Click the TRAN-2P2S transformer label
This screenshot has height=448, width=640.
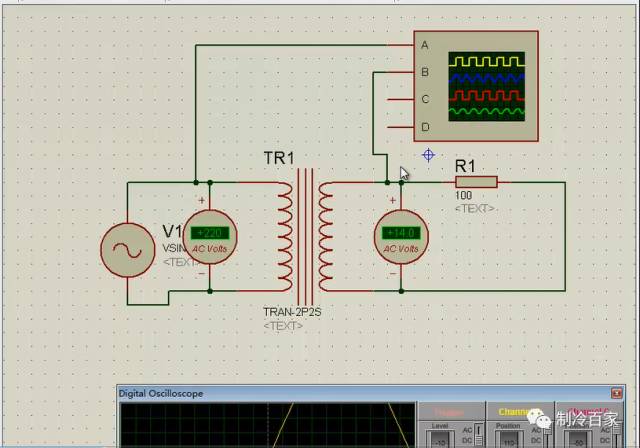pos(292,312)
